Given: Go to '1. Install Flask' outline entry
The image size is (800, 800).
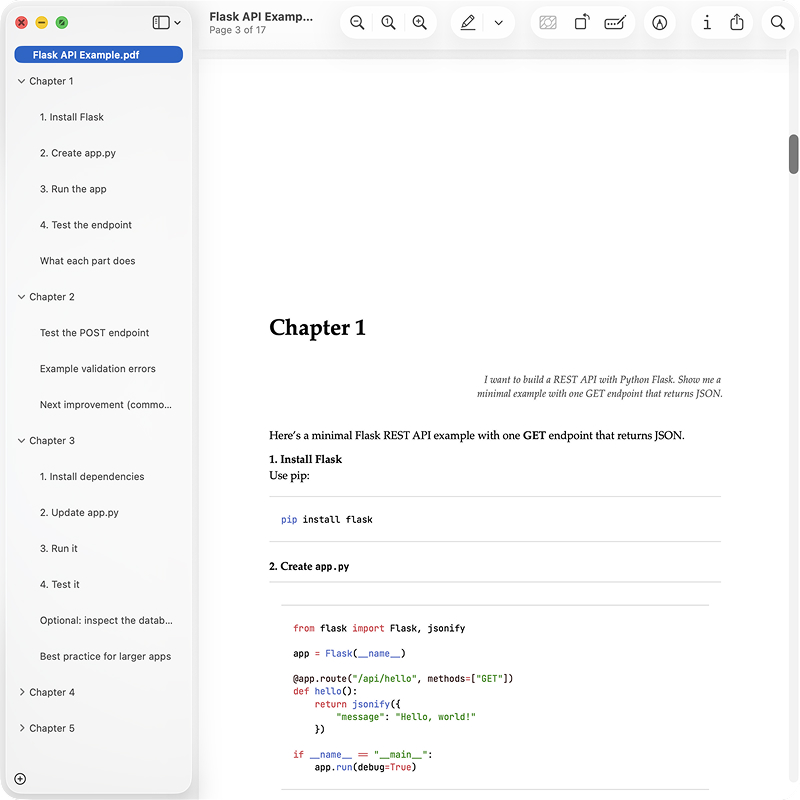Looking at the screenshot, I should pos(71,117).
